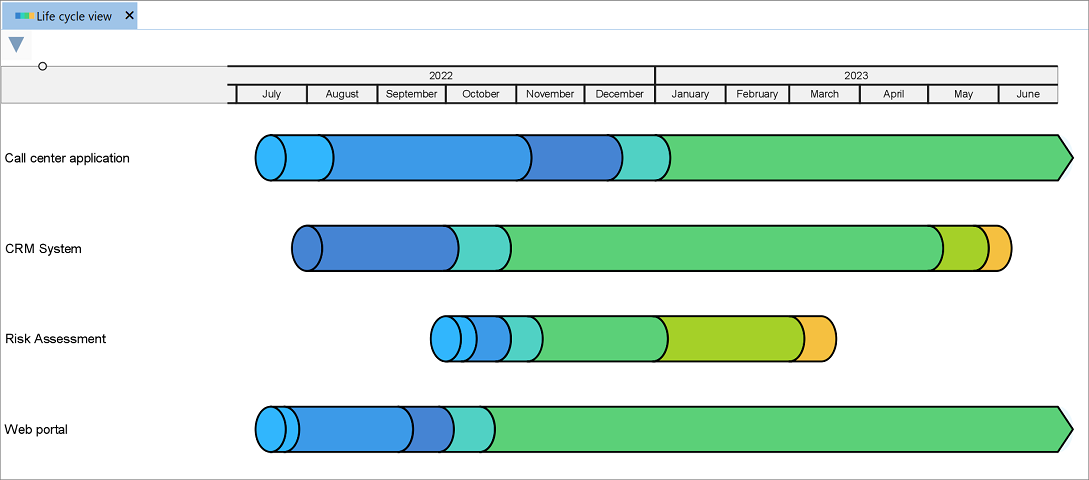Select the Call center application row label
Screen dimensions: 1089x480
coord(67,158)
